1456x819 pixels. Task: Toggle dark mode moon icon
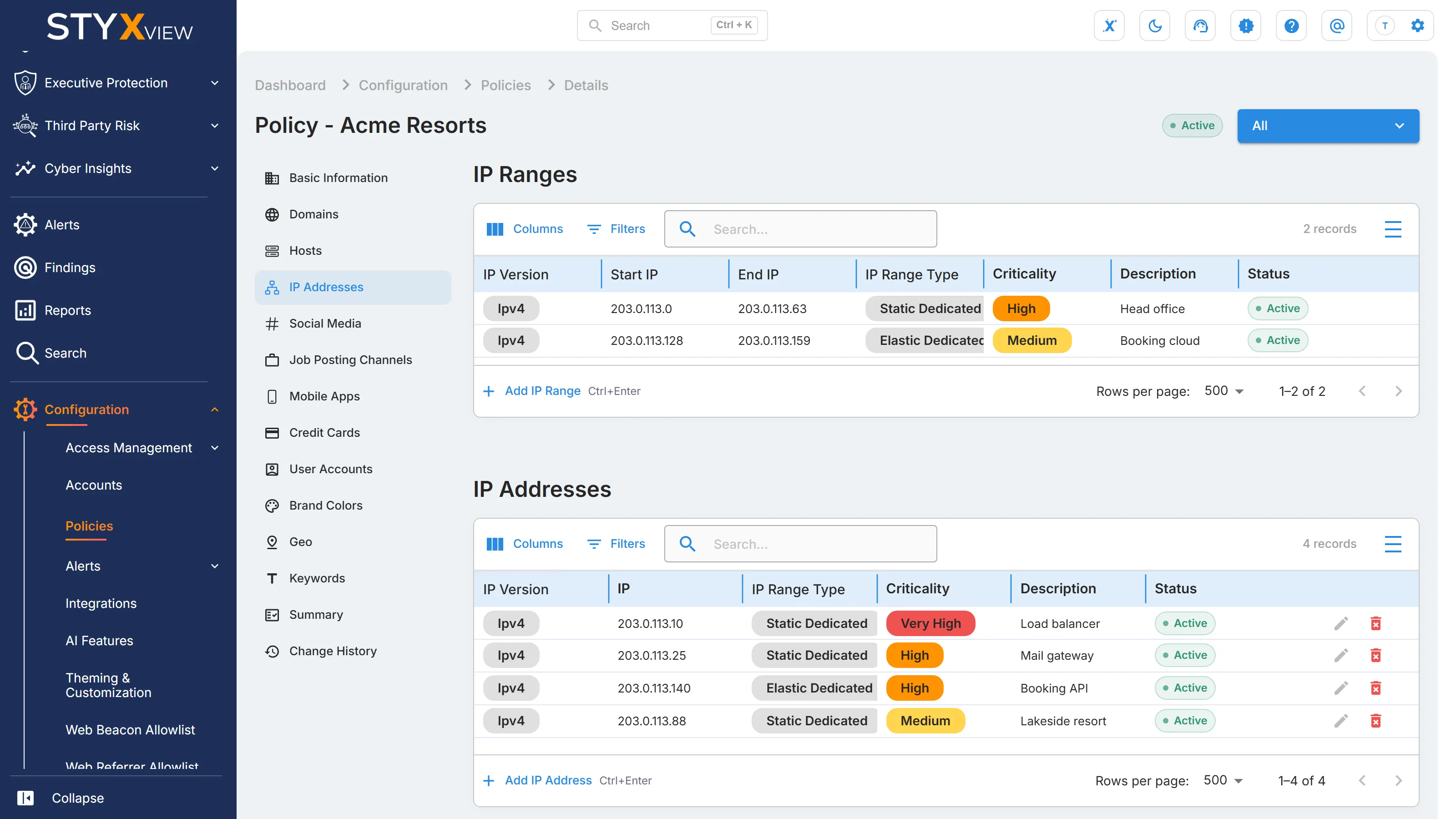[1155, 25]
